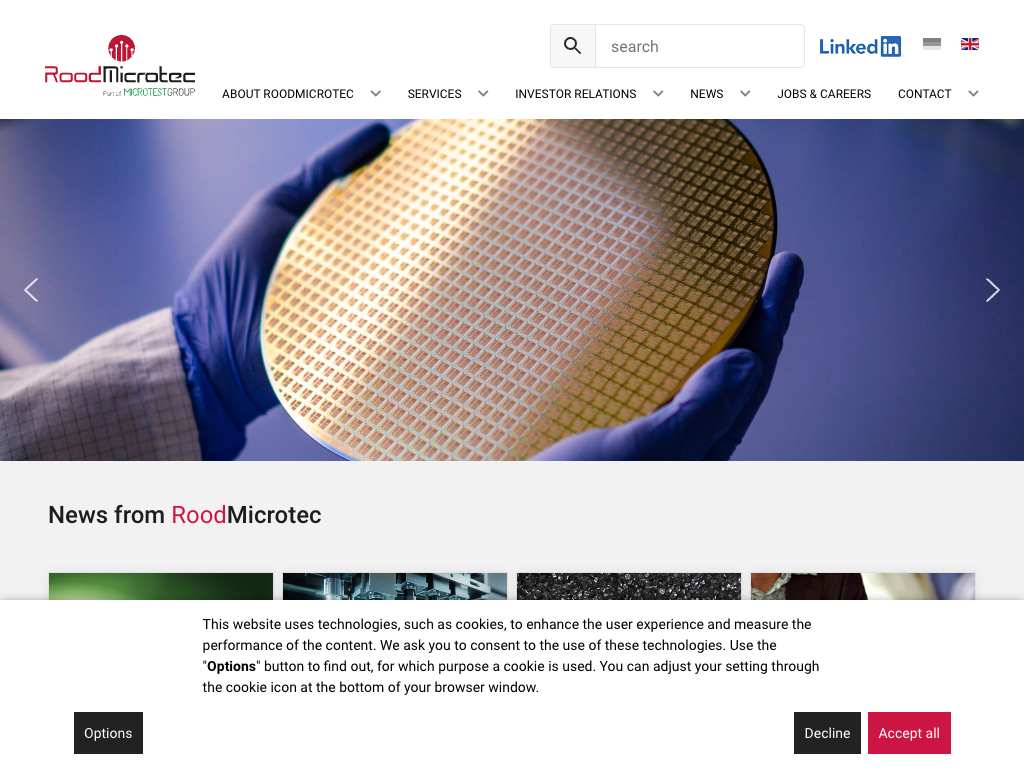This screenshot has height=768, width=1024.
Task: Show previous slide with left arrow
Action: tap(31, 290)
